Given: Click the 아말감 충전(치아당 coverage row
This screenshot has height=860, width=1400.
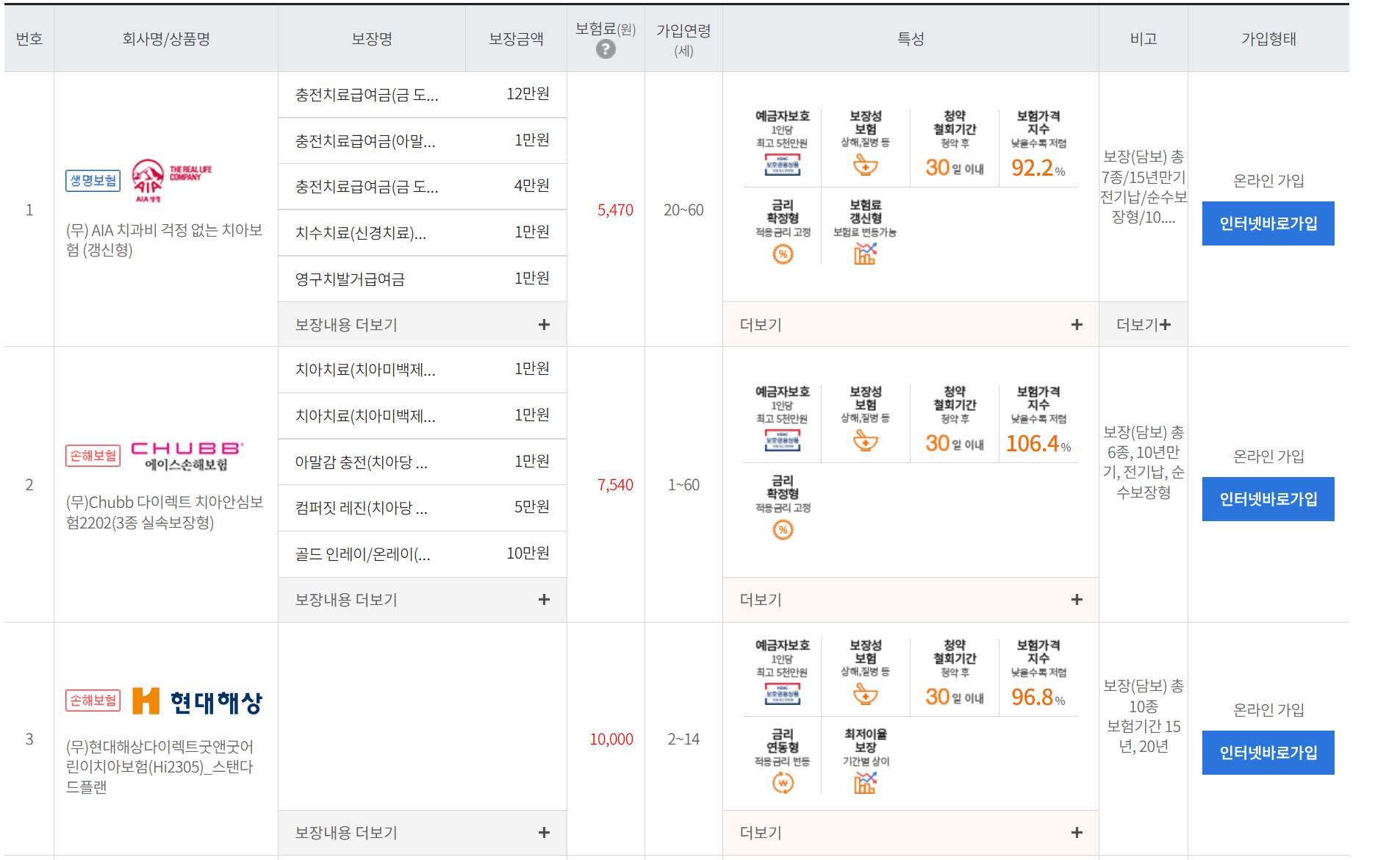Looking at the screenshot, I should tap(422, 462).
